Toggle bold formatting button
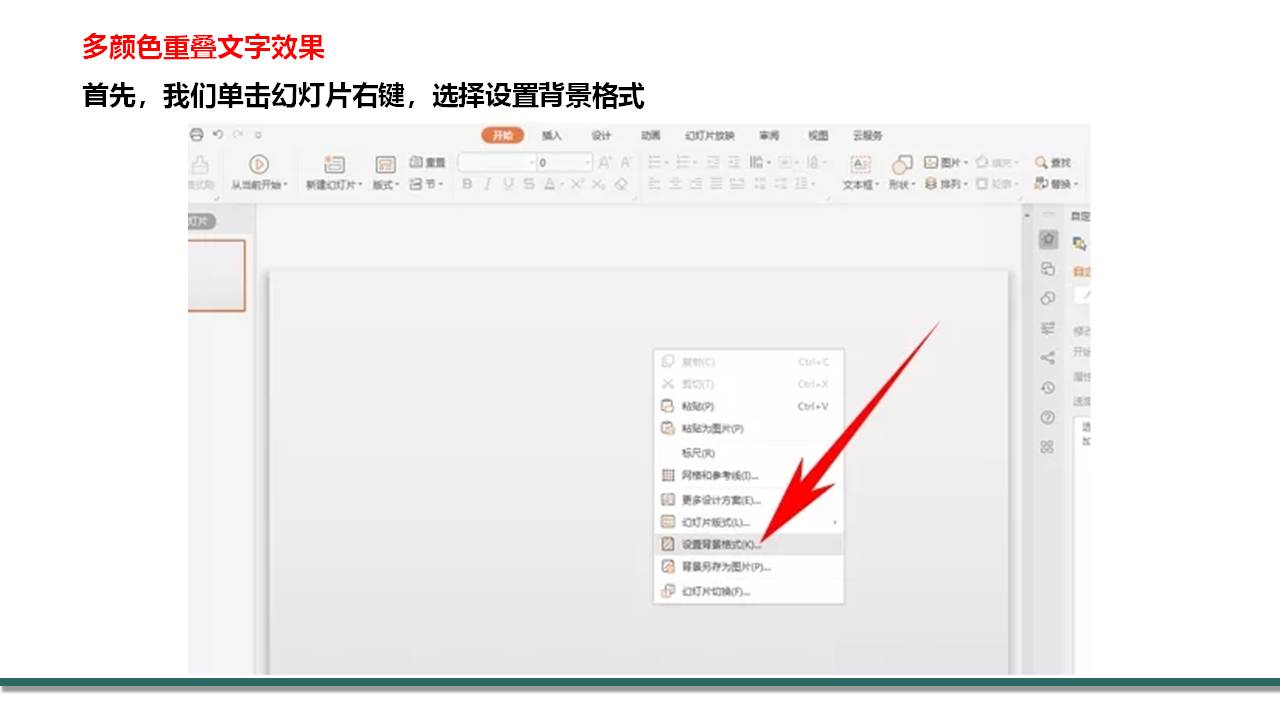The height and width of the screenshot is (720, 1280). click(x=467, y=184)
